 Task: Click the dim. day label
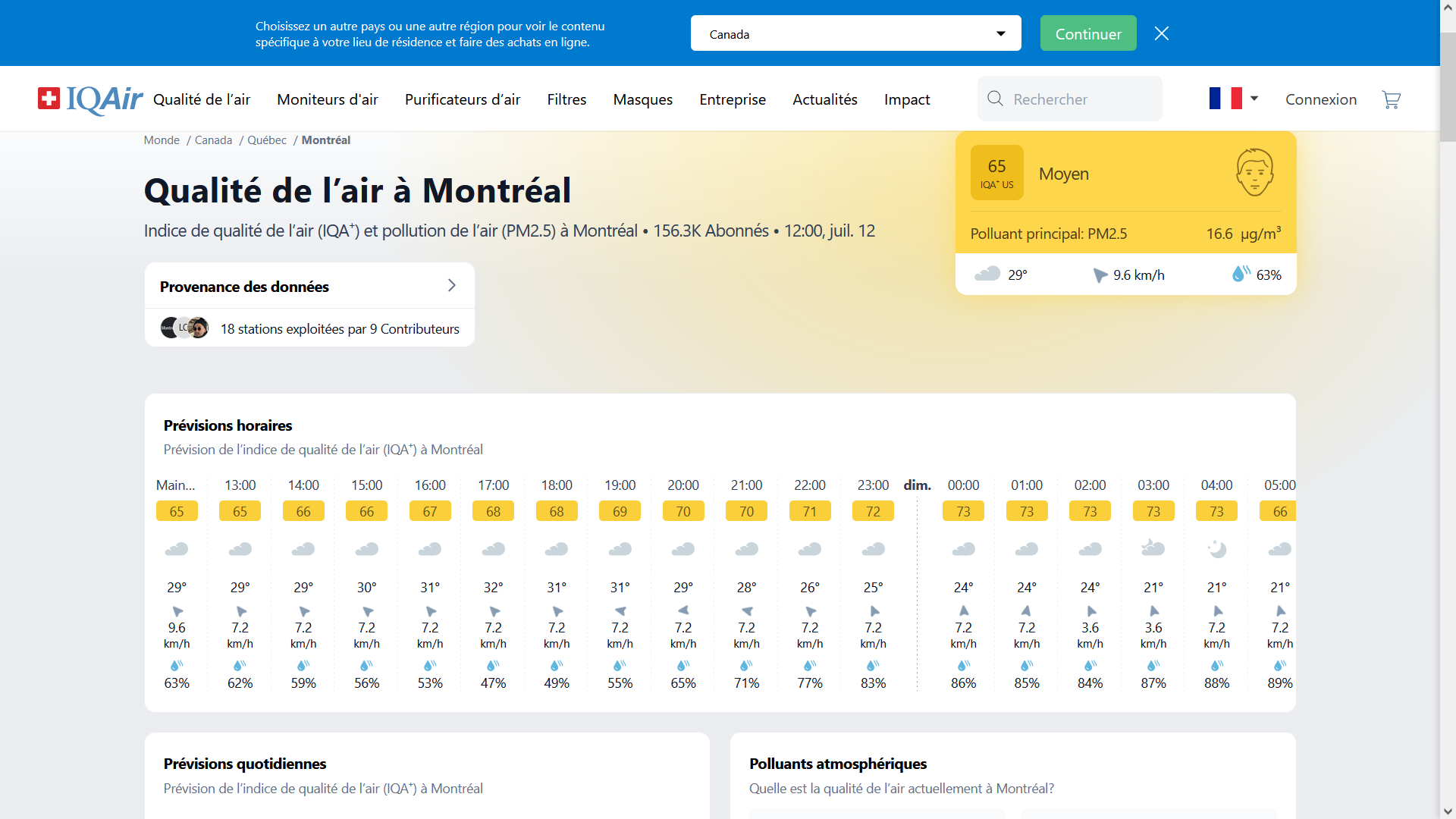[917, 485]
